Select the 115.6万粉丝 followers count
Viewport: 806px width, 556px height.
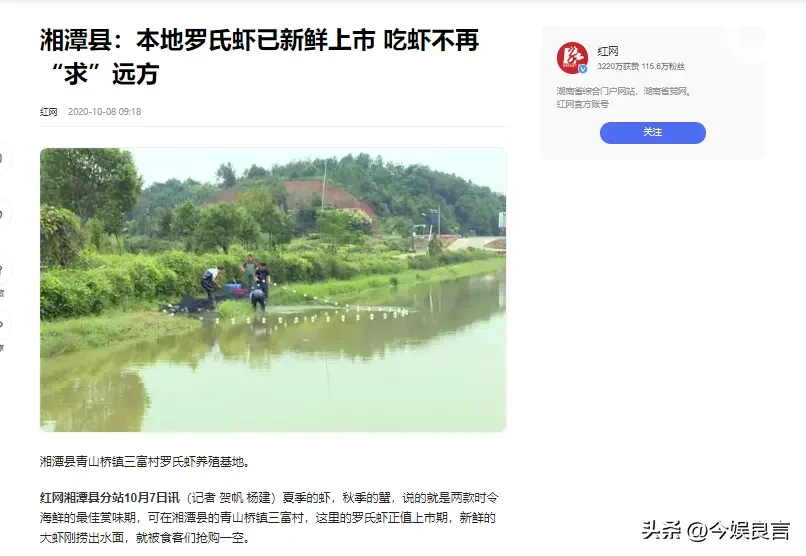pyautogui.click(x=663, y=66)
